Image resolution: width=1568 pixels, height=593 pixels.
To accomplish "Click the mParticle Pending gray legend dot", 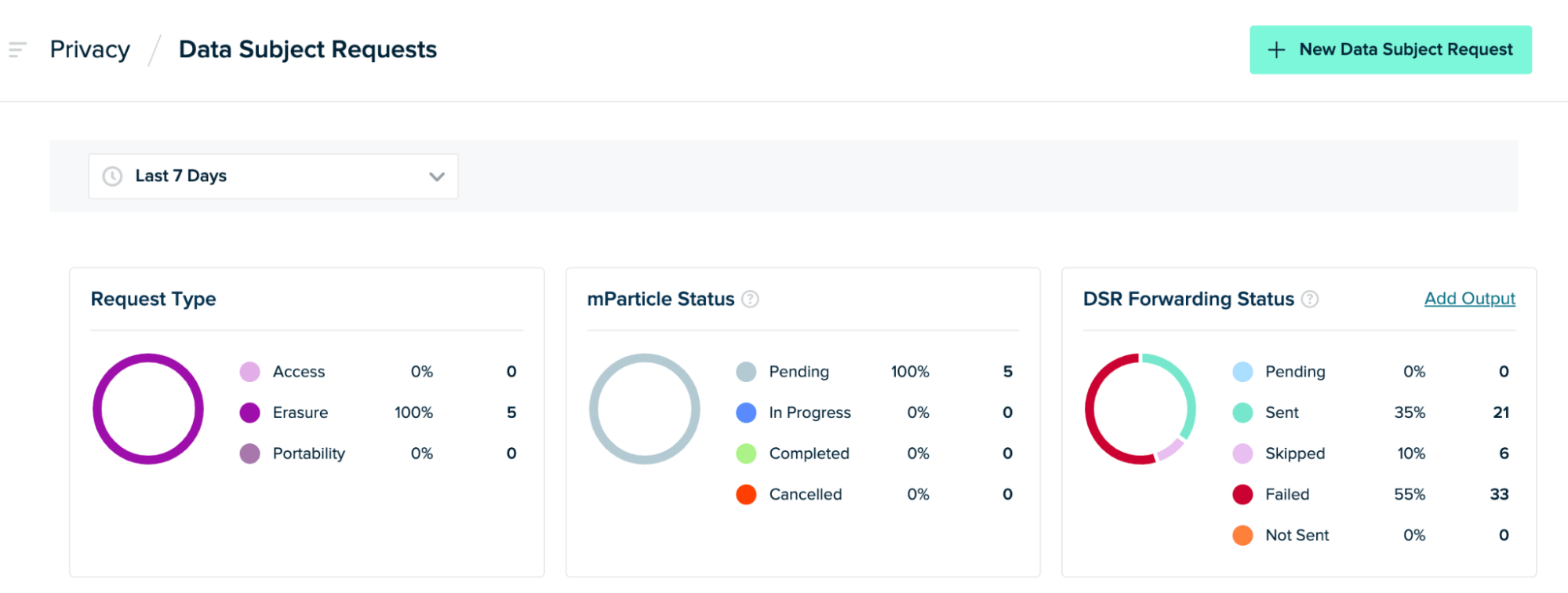I will pos(746,372).
